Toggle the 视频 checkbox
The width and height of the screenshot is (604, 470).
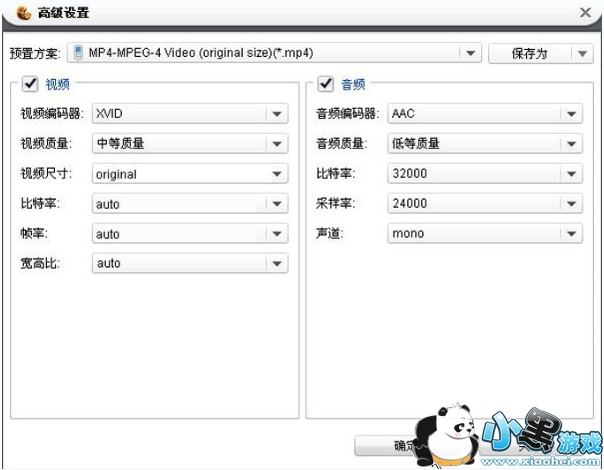click(x=30, y=84)
